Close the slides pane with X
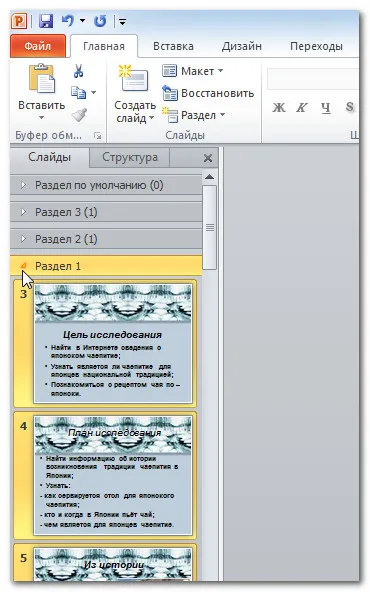Image resolution: width=370 pixels, height=592 pixels. pos(208,158)
